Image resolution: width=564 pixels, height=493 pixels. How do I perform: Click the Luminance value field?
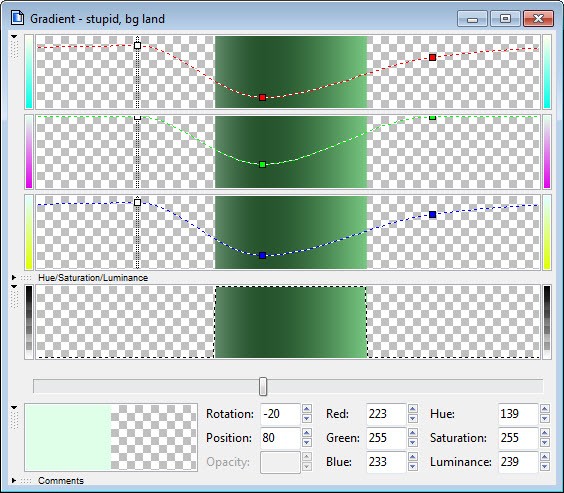[x=518, y=462]
